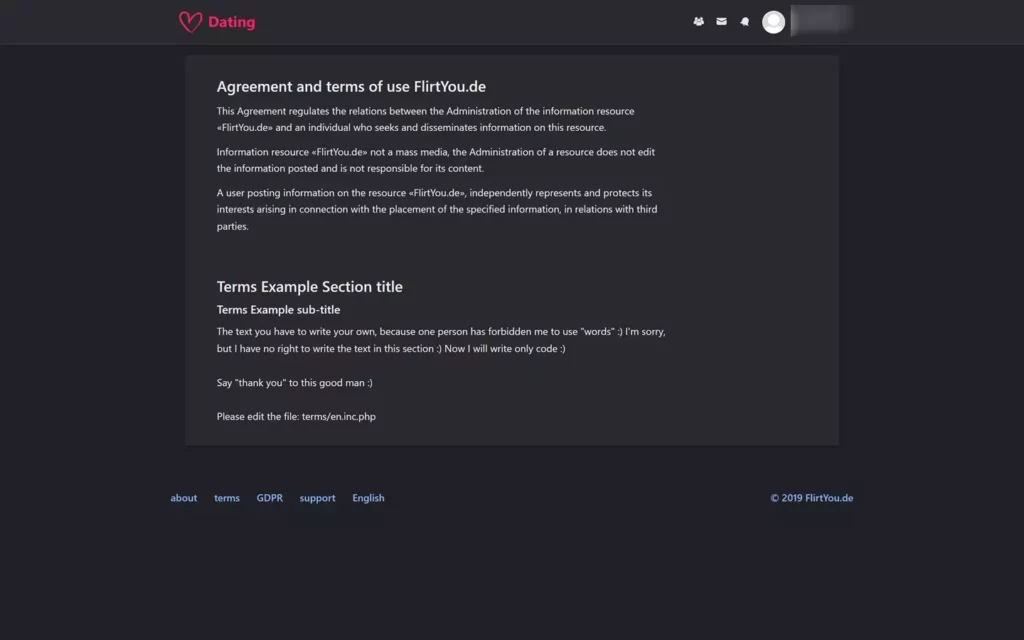This screenshot has width=1024, height=640.
Task: Open the "GDPR" footer link
Action: pos(270,498)
